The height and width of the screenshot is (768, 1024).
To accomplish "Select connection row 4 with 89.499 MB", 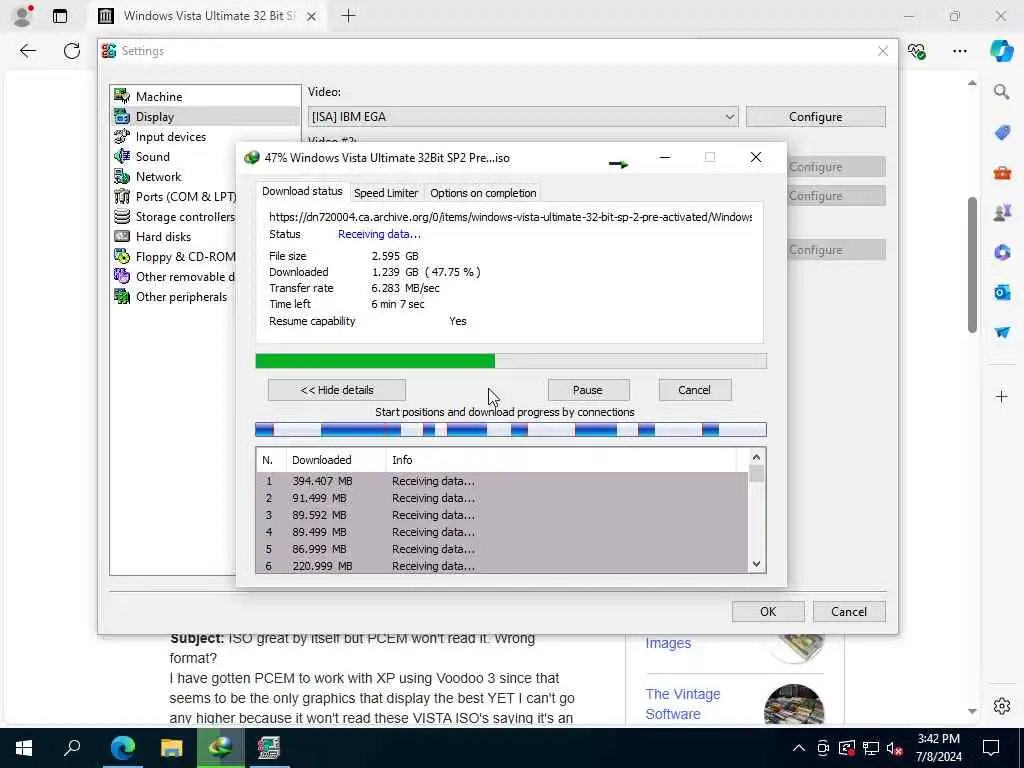I will [x=502, y=532].
